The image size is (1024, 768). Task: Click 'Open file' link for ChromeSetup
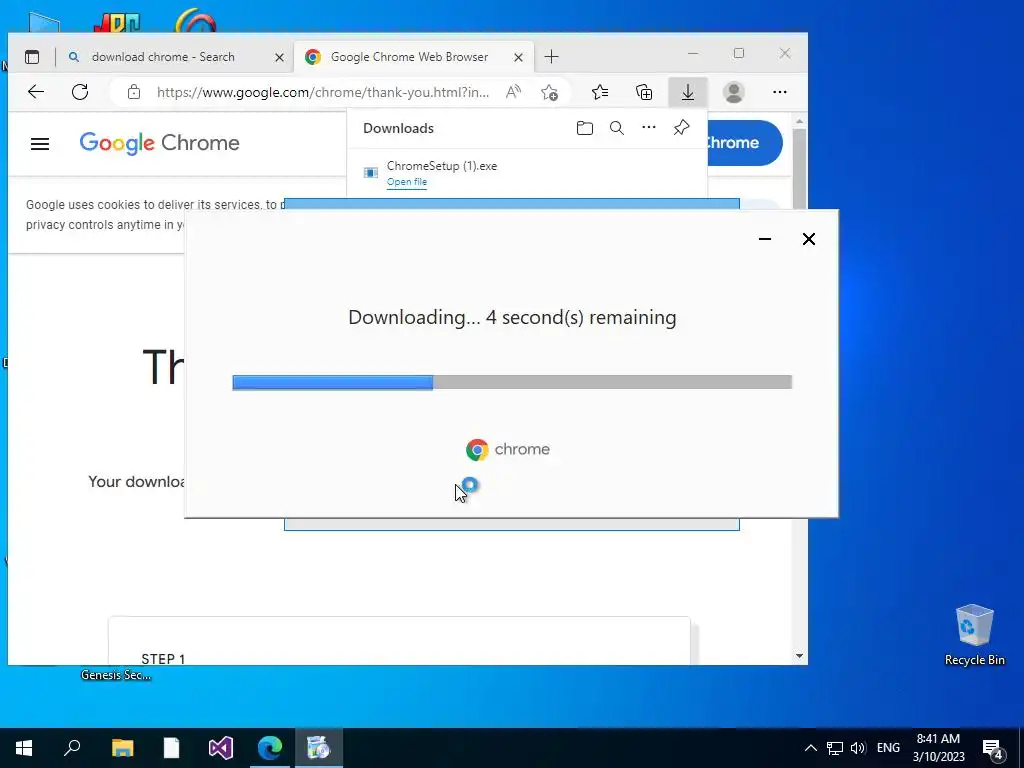pos(407,182)
